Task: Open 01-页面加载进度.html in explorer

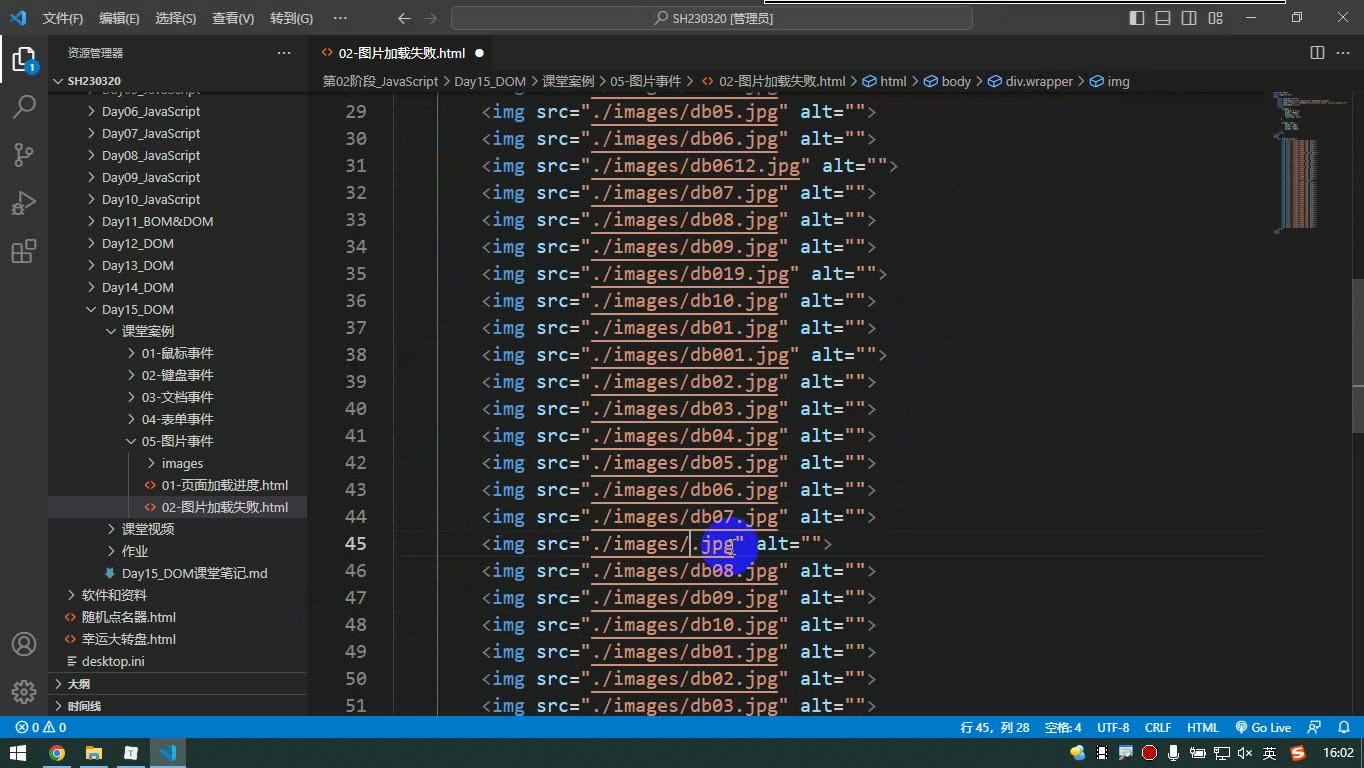Action: coord(224,485)
